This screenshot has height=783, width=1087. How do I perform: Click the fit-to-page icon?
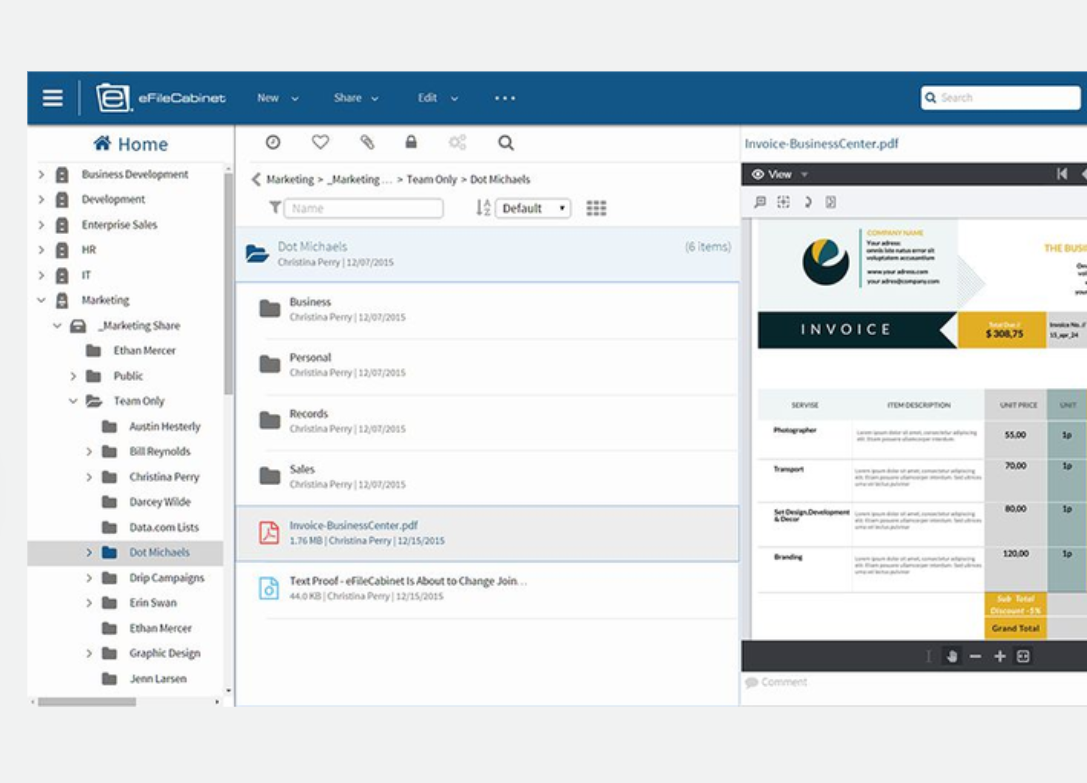(x=1023, y=656)
